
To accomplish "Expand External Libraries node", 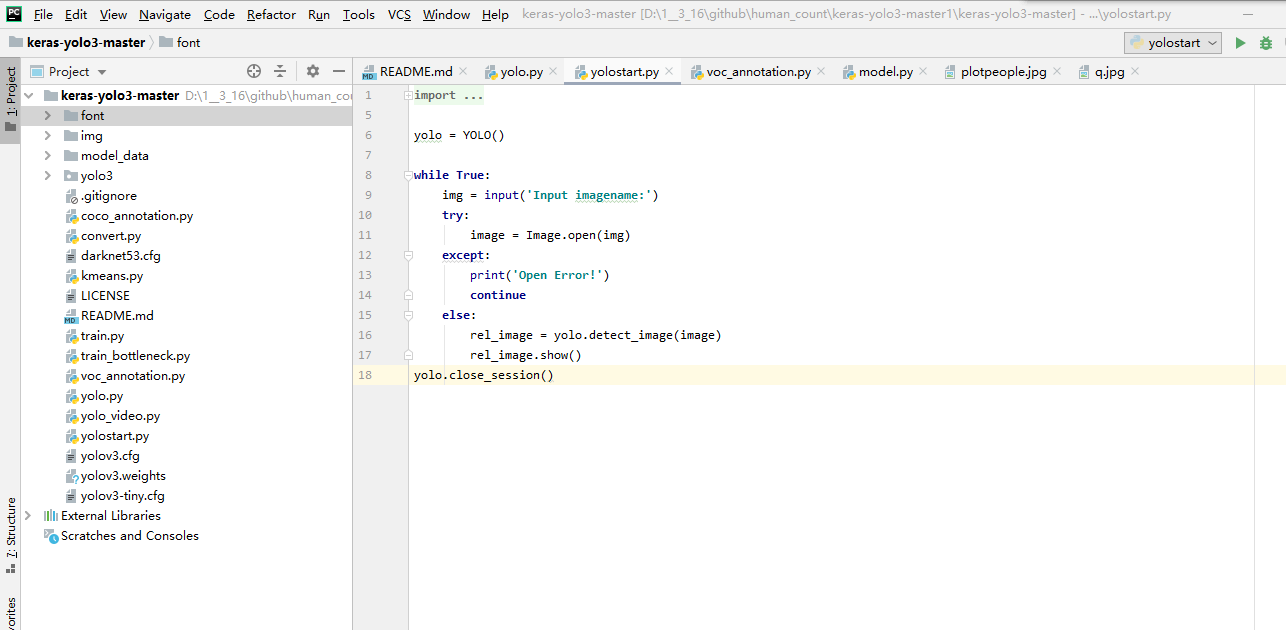I will (x=28, y=516).
